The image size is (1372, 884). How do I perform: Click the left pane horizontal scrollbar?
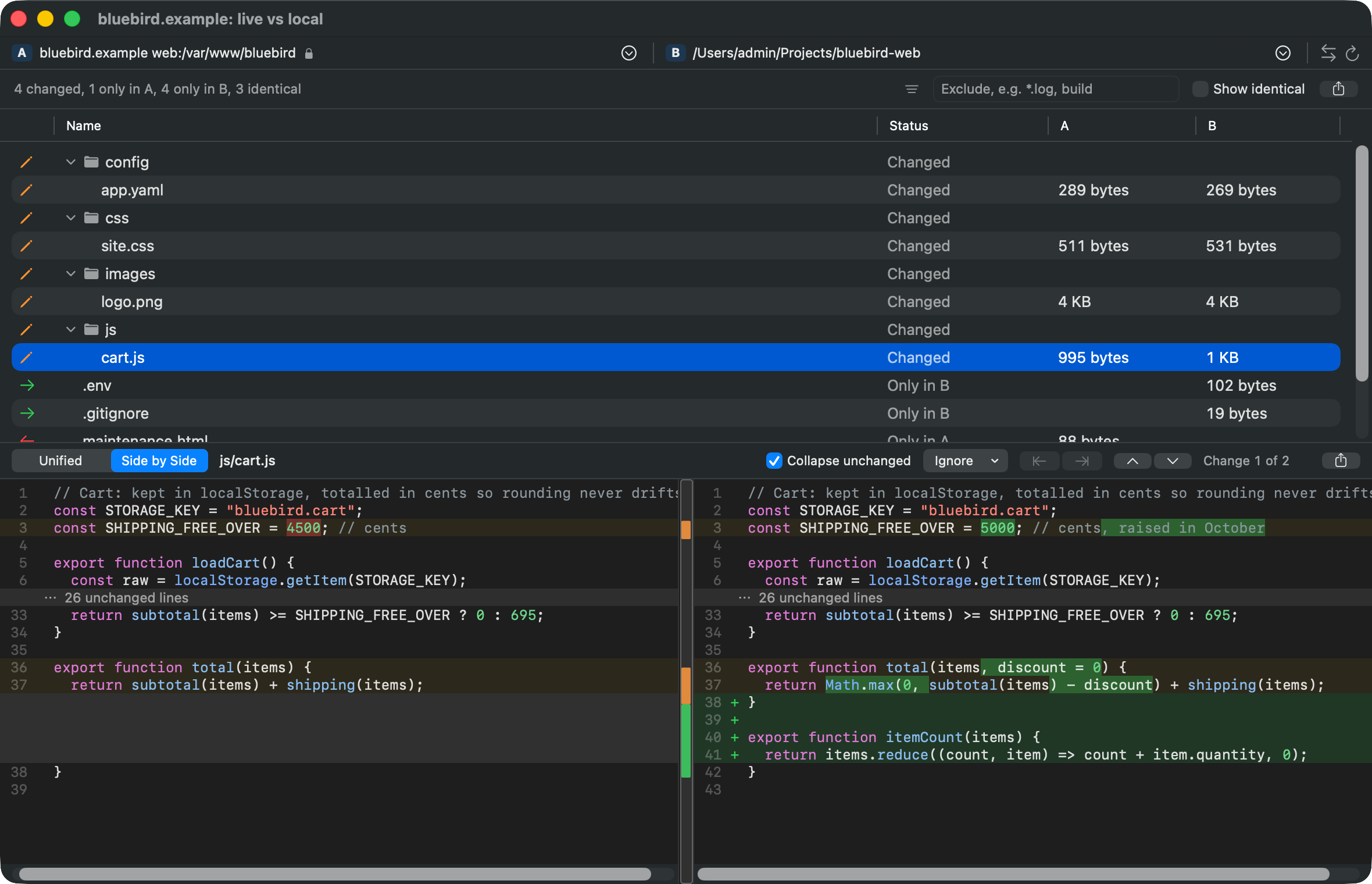click(x=335, y=874)
